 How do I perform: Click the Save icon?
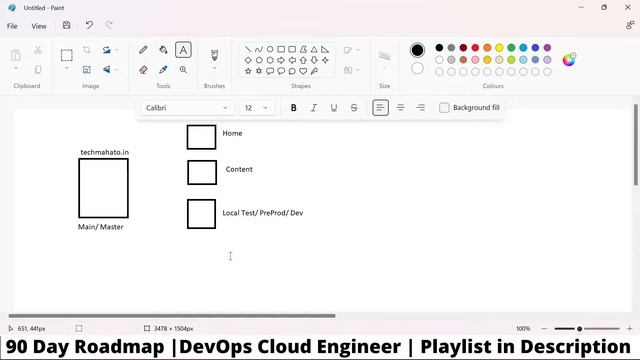(x=67, y=25)
